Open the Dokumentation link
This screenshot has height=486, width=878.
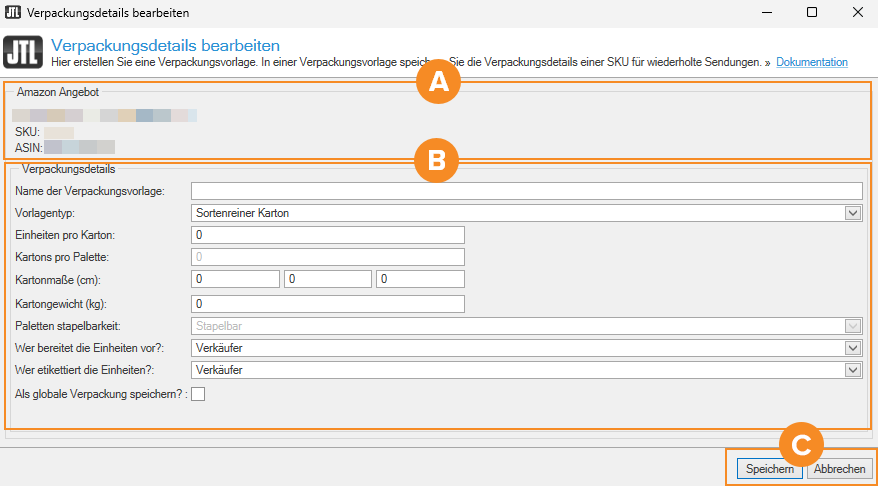coord(811,62)
